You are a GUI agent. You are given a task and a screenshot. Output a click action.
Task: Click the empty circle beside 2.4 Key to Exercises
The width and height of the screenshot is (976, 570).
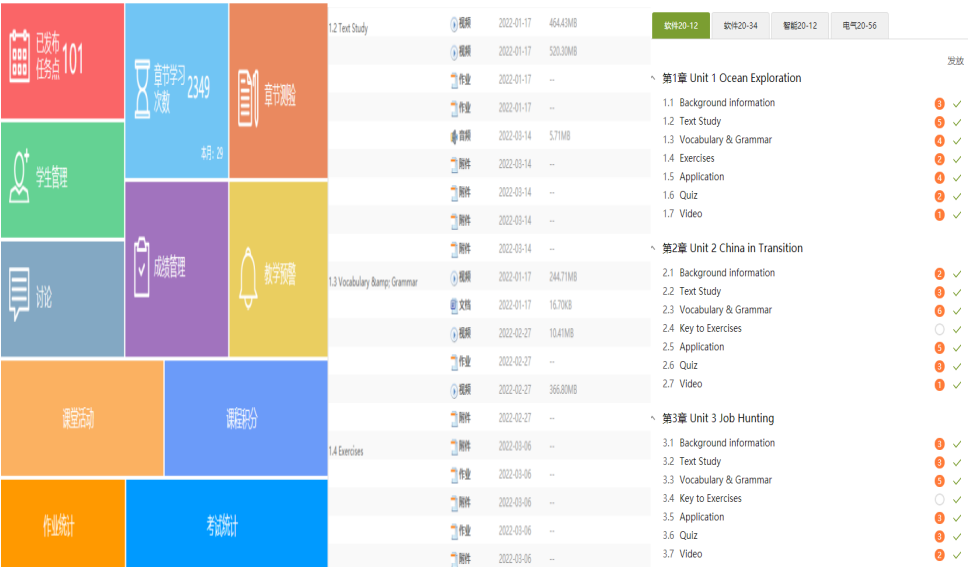(939, 329)
